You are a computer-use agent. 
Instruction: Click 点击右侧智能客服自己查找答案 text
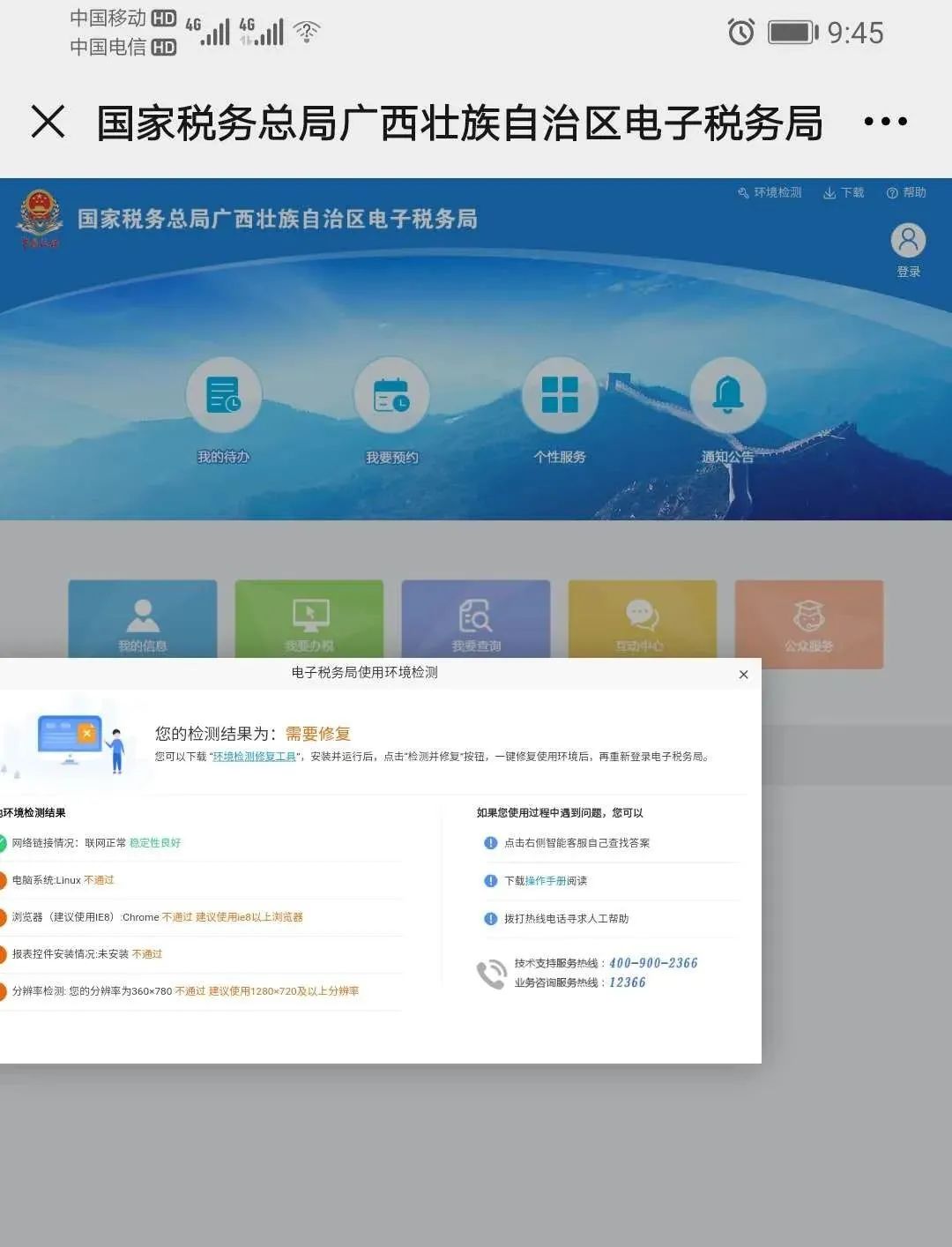click(x=577, y=843)
